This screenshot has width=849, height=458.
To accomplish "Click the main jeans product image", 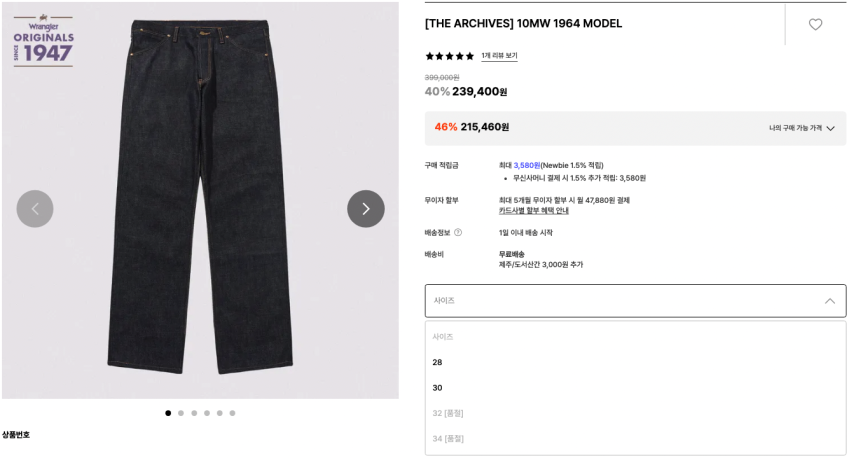I will click(x=200, y=198).
